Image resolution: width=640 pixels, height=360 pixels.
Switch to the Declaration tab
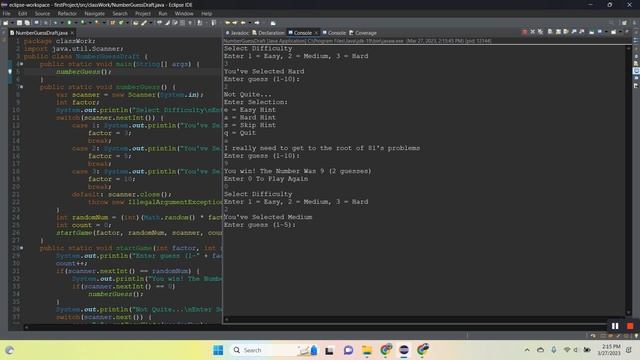[x=268, y=33]
